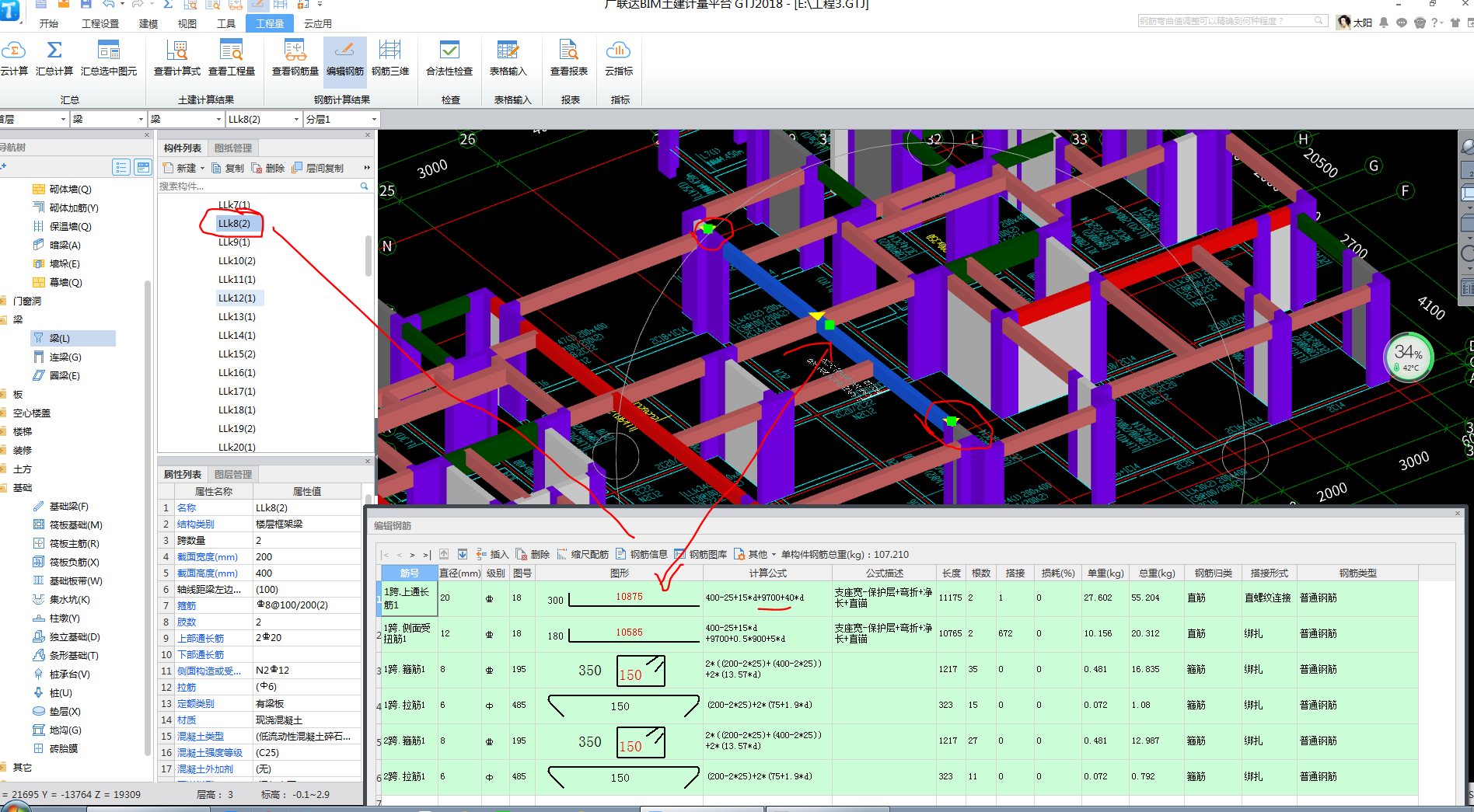This screenshot has width=1474, height=812.
Task: Click the 搜索构件 search input field
Action: (x=258, y=186)
